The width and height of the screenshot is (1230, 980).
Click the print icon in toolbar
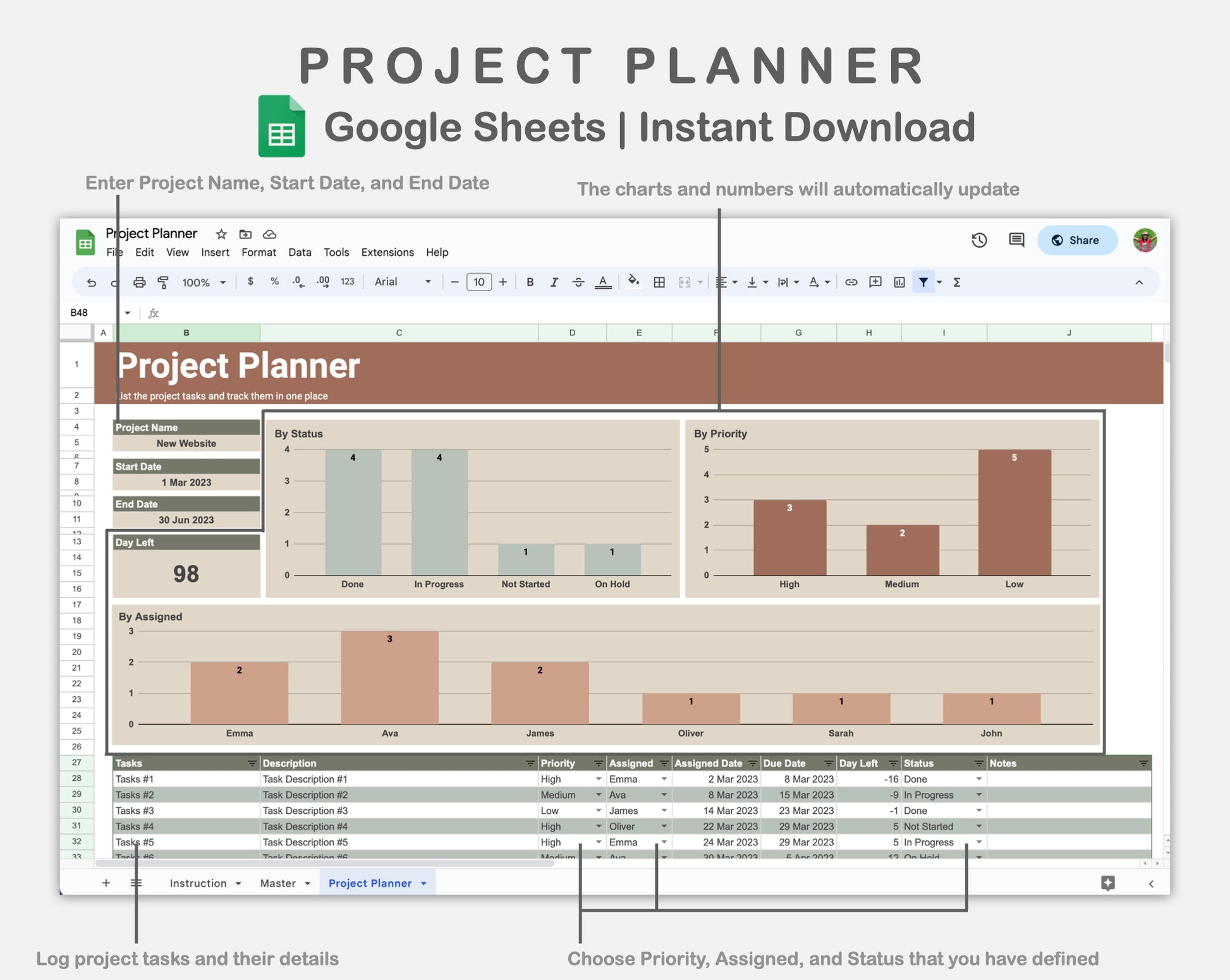coord(139,282)
